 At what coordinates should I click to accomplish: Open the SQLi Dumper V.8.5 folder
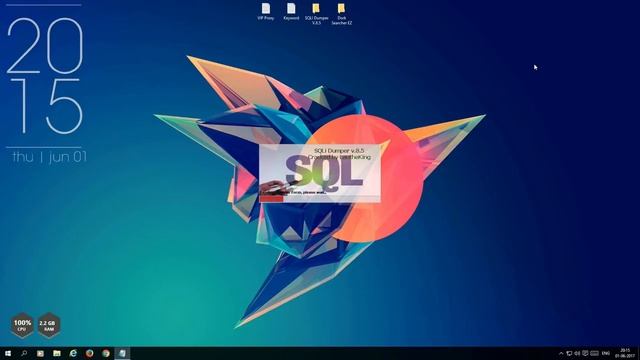click(x=316, y=14)
